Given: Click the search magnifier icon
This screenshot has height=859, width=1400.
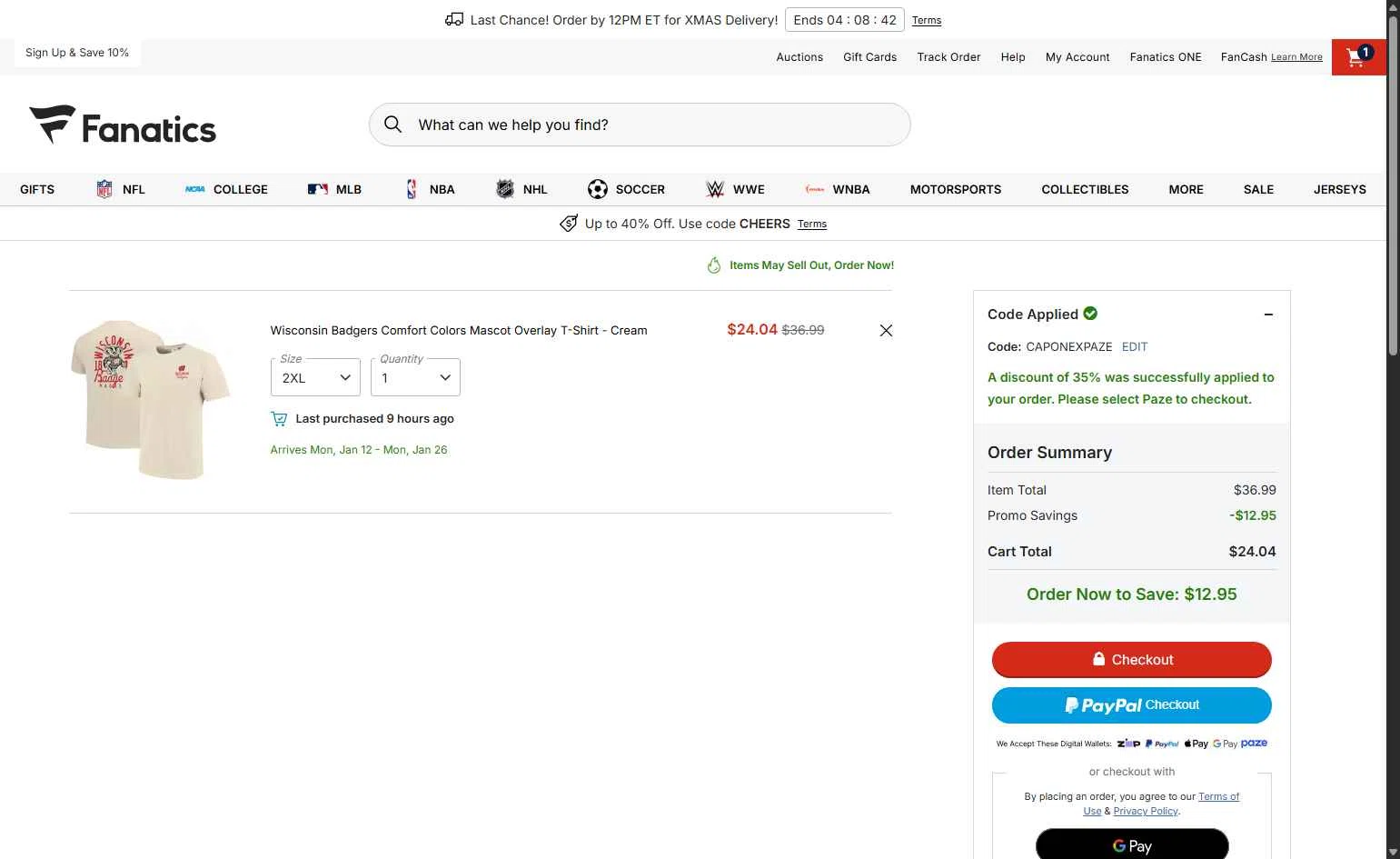Looking at the screenshot, I should 392,125.
